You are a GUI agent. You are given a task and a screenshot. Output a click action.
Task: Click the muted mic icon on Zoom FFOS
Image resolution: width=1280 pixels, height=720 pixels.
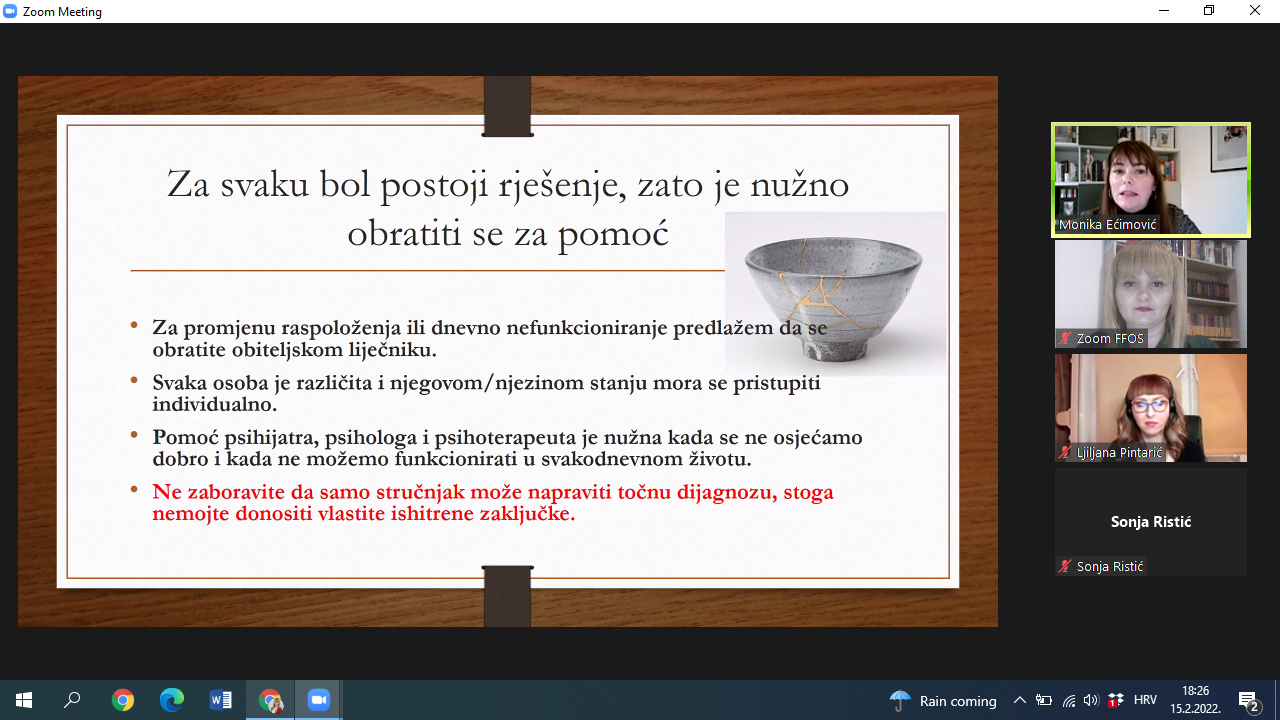tap(1066, 339)
